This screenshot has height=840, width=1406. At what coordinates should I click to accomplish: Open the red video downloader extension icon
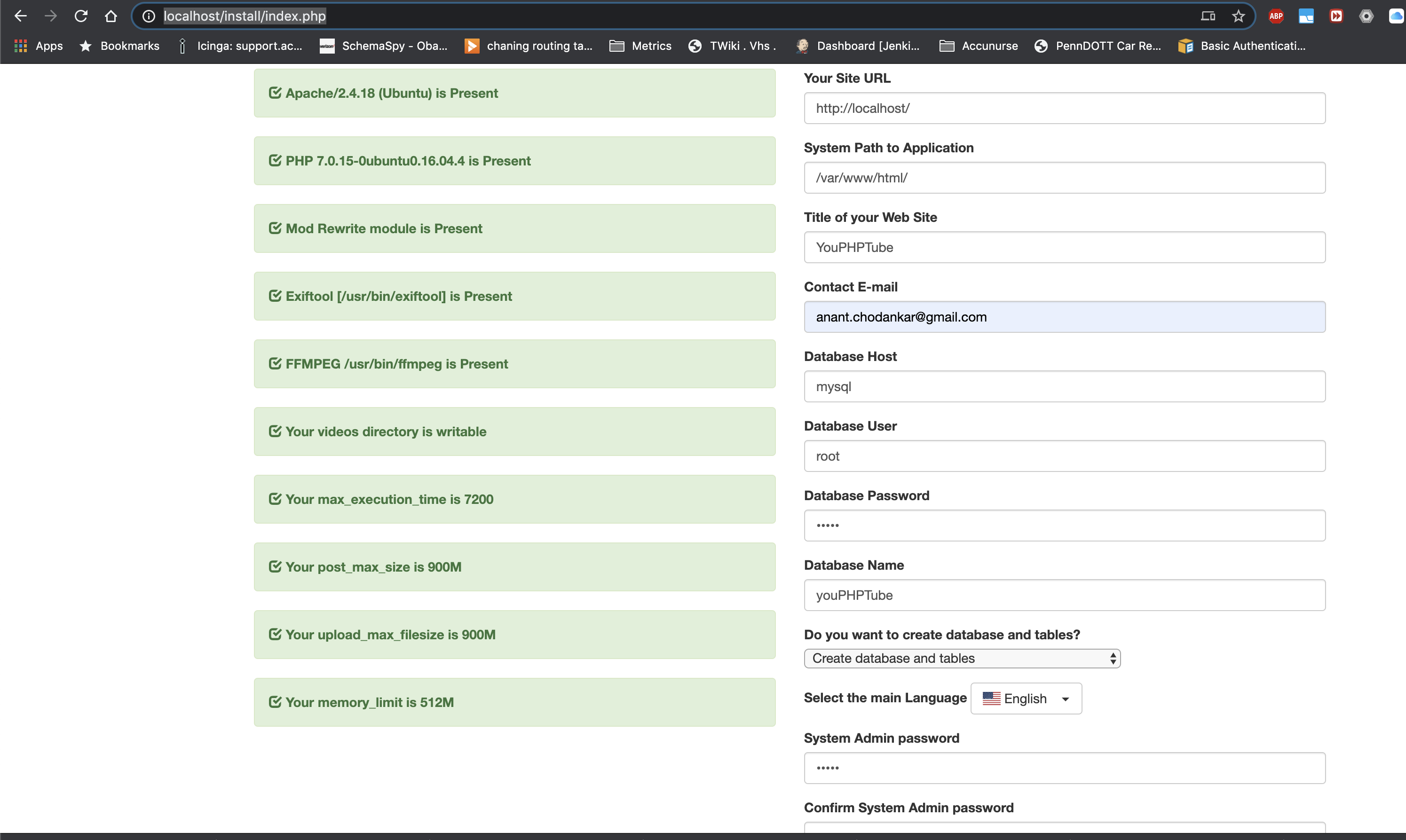point(1336,16)
